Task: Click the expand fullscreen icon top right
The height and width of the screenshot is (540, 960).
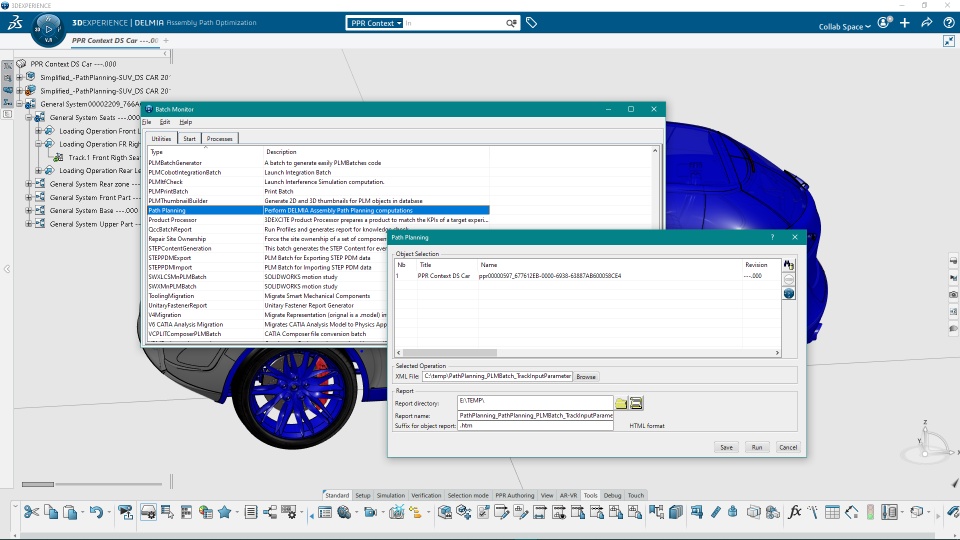Action: (949, 41)
